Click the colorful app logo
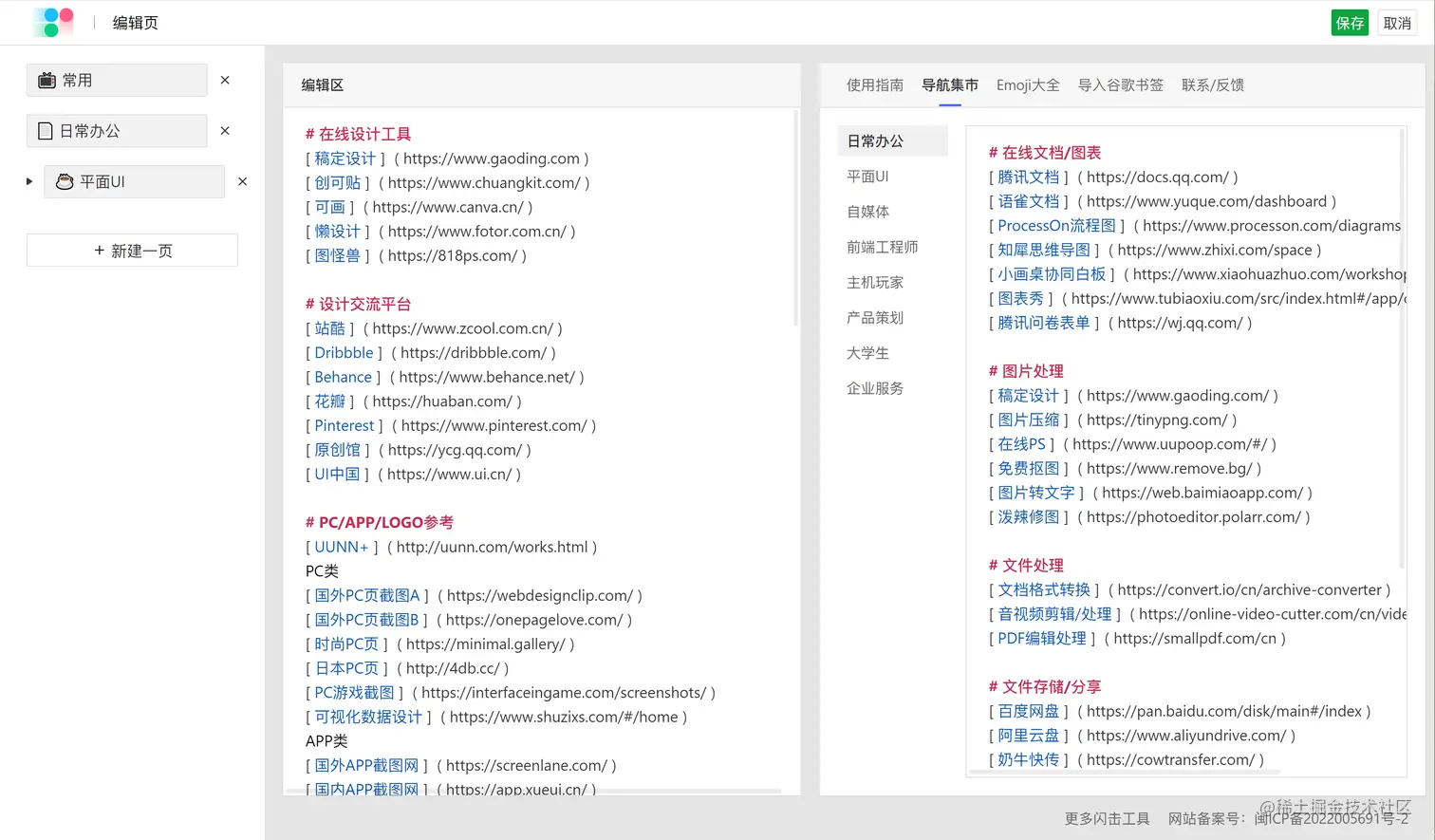This screenshot has width=1435, height=840. 52,22
